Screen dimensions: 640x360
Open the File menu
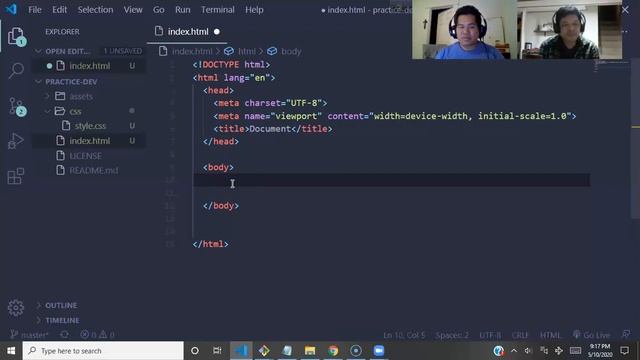coord(35,9)
